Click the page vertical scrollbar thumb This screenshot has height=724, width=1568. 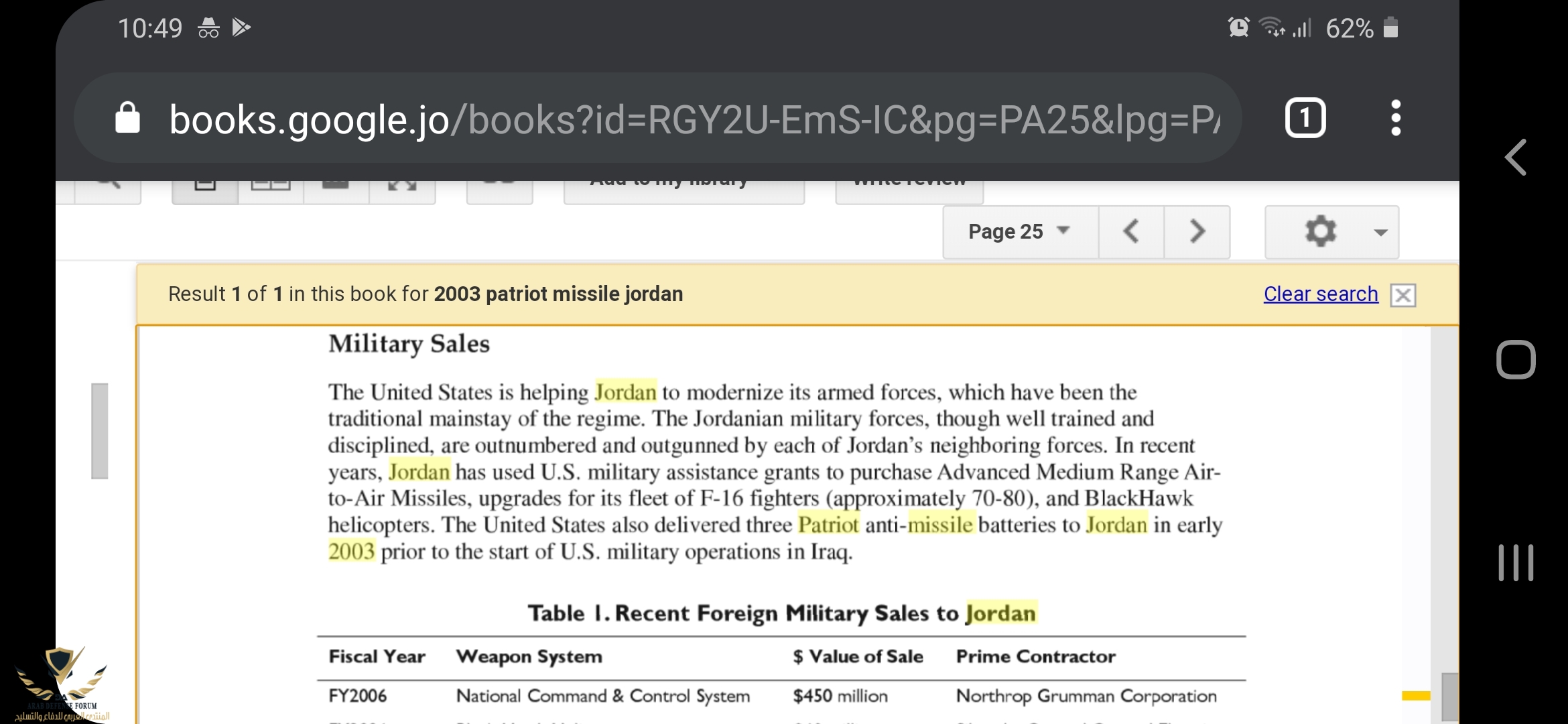point(1449,697)
